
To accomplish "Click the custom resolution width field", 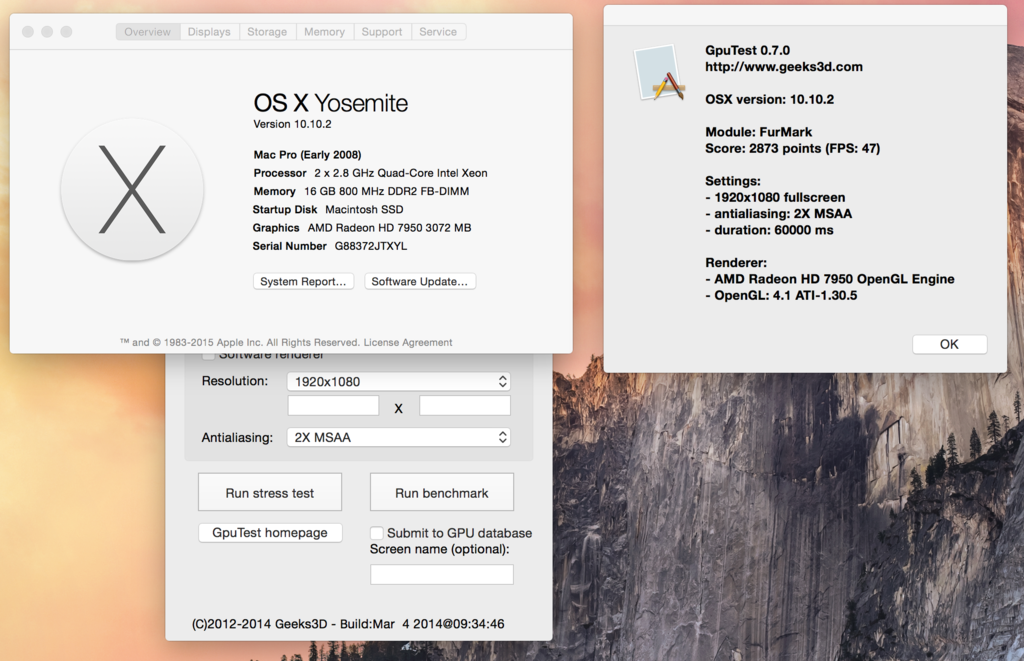I will [333, 406].
